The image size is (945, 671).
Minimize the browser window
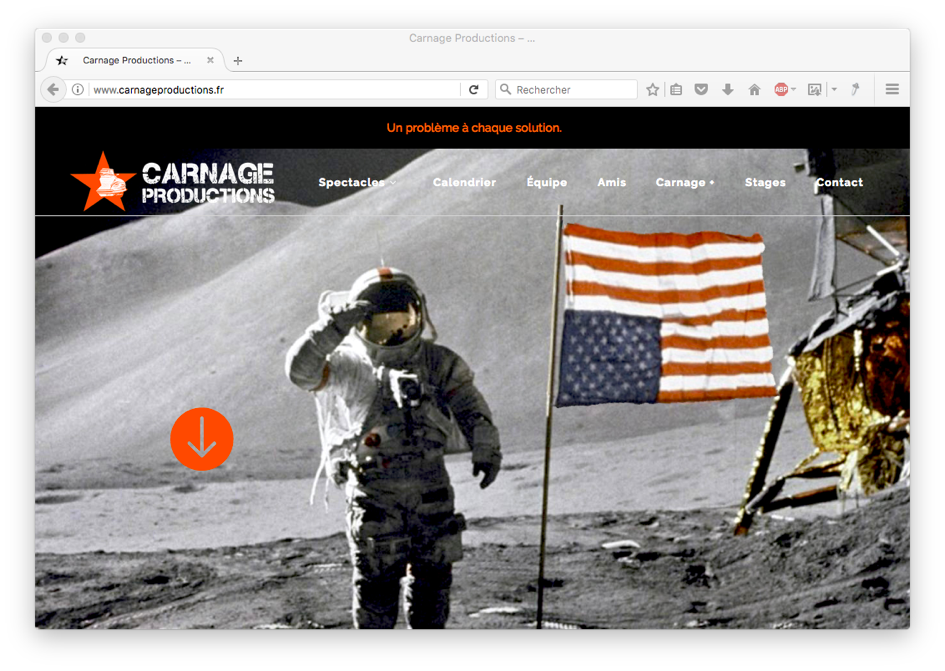(63, 37)
